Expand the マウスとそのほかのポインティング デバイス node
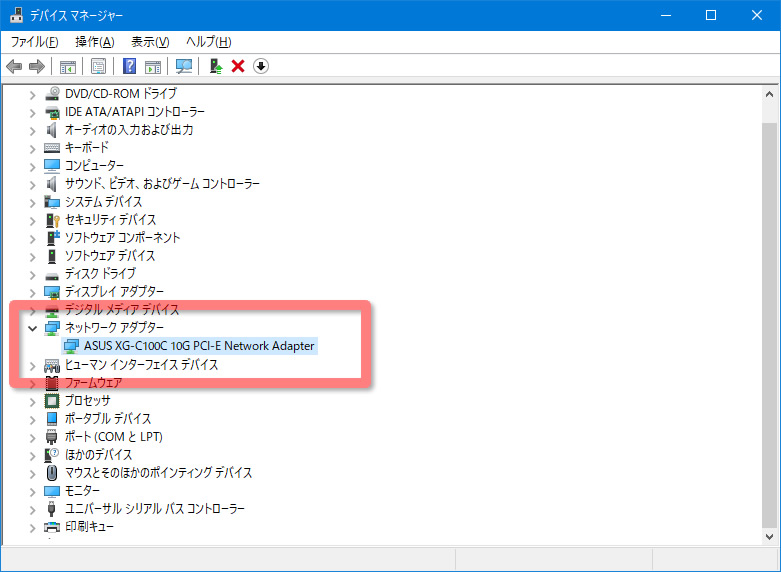 point(32,474)
